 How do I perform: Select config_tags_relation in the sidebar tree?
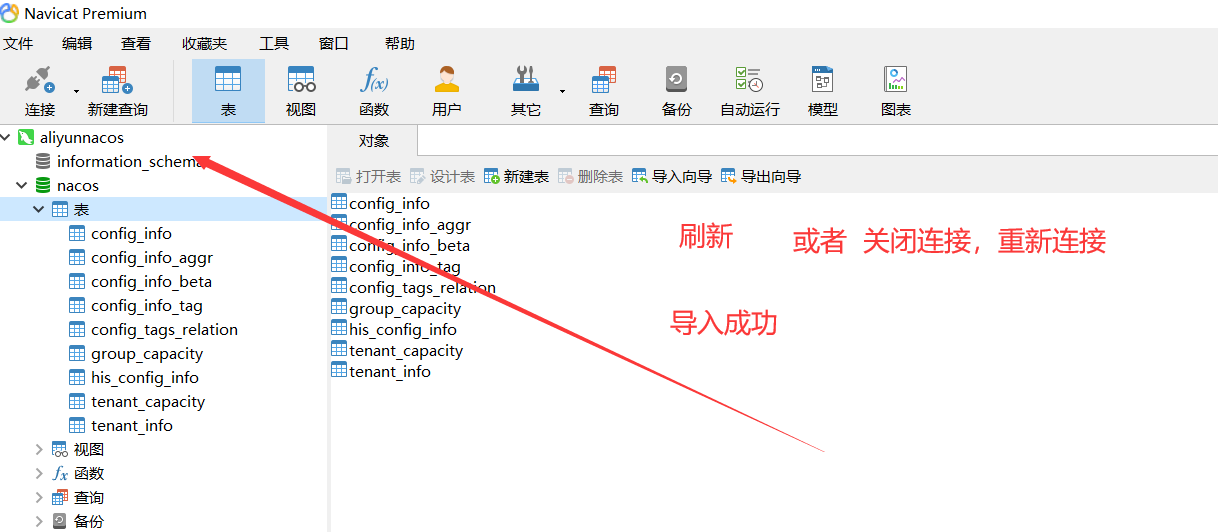point(164,329)
